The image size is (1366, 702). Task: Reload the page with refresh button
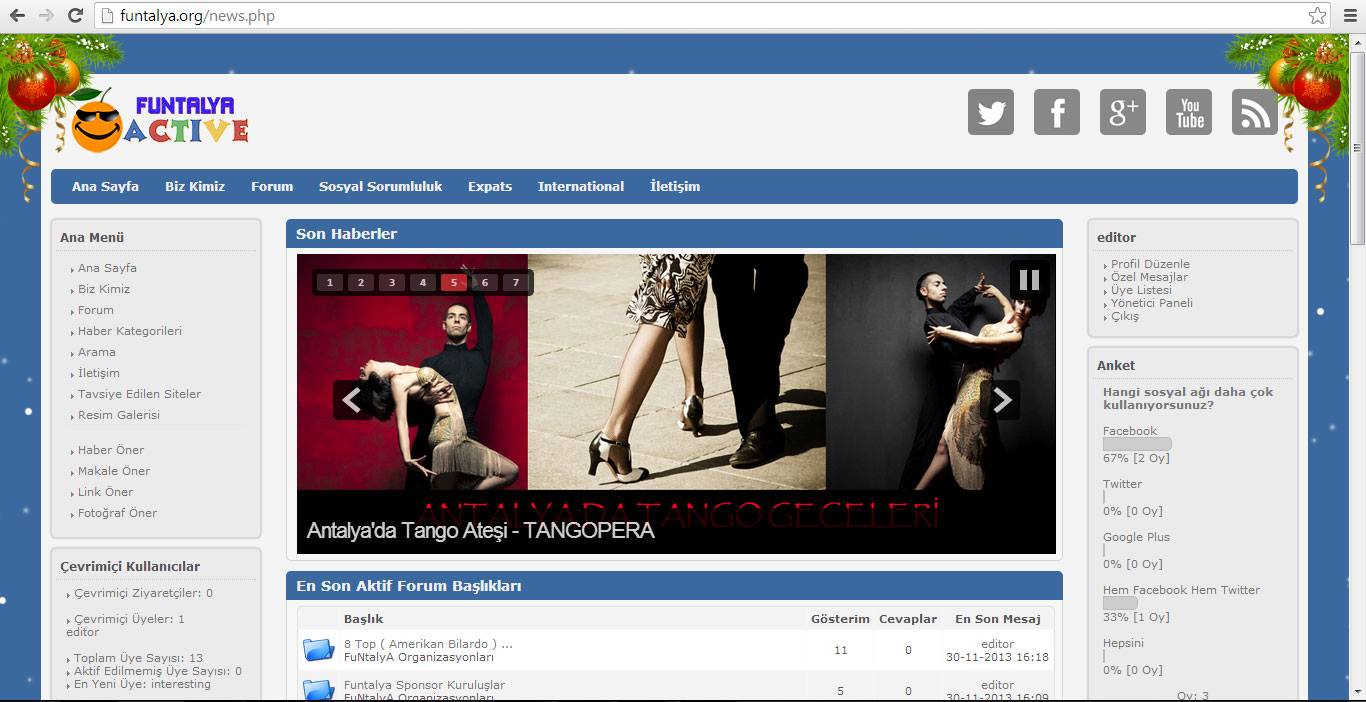[75, 15]
